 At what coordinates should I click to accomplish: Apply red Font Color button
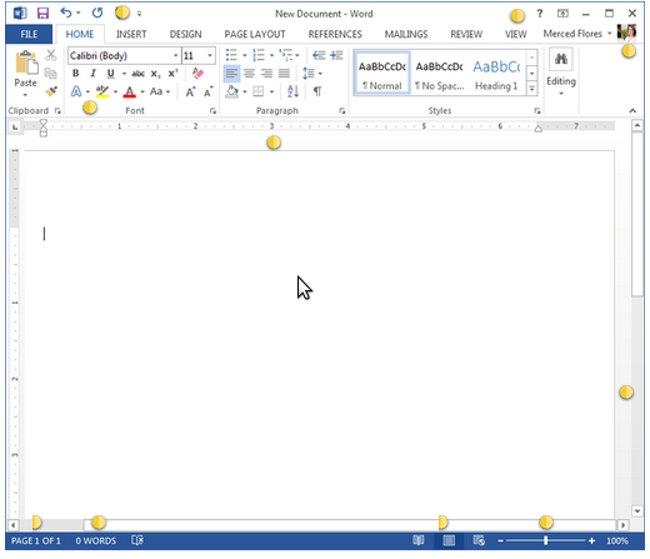tap(129, 92)
